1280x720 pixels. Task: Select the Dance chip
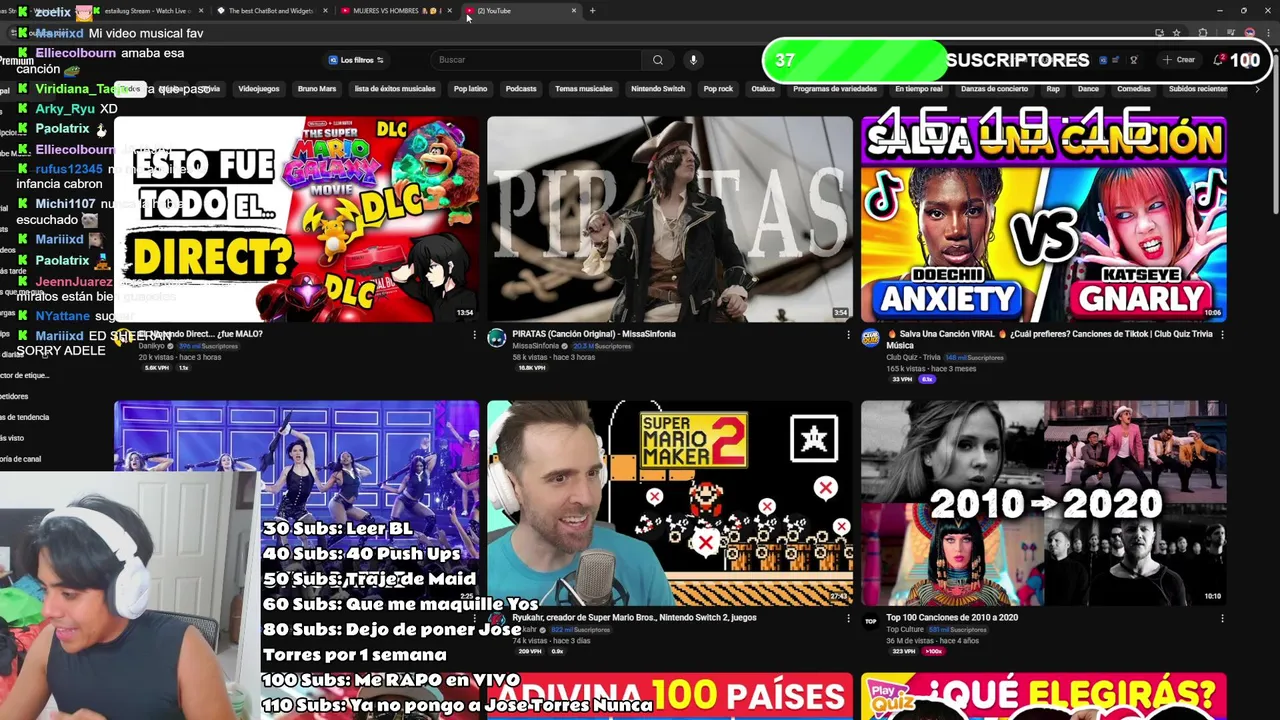(x=1088, y=89)
